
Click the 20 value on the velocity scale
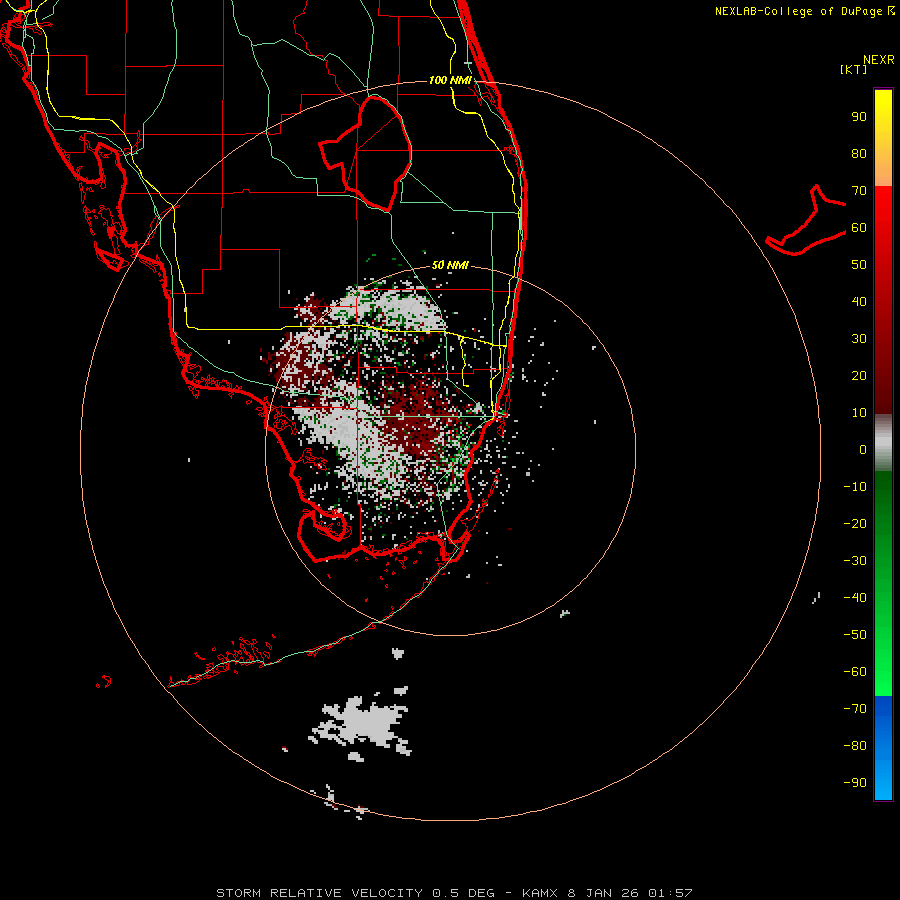coord(859,375)
